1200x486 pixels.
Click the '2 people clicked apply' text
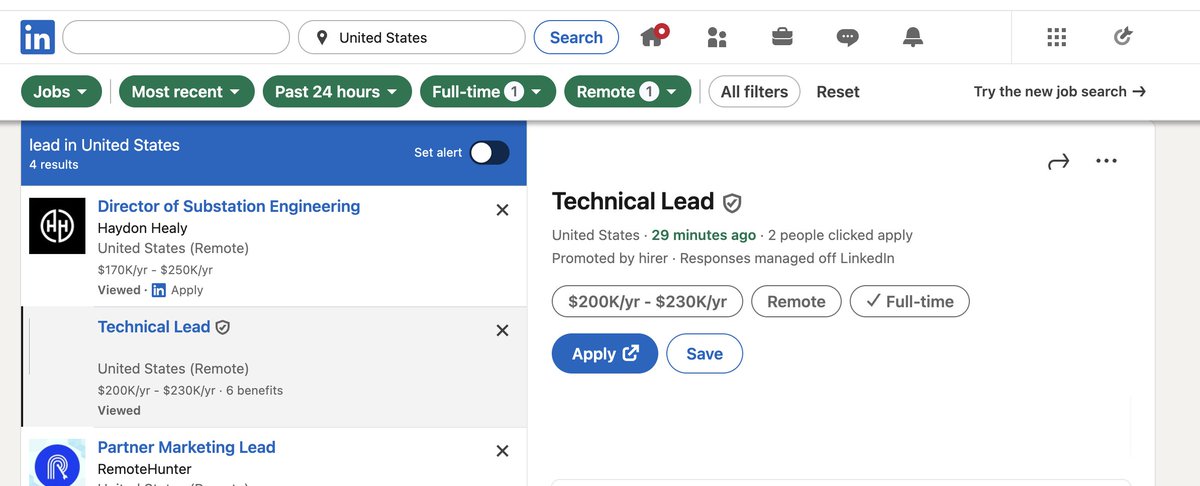click(x=840, y=235)
